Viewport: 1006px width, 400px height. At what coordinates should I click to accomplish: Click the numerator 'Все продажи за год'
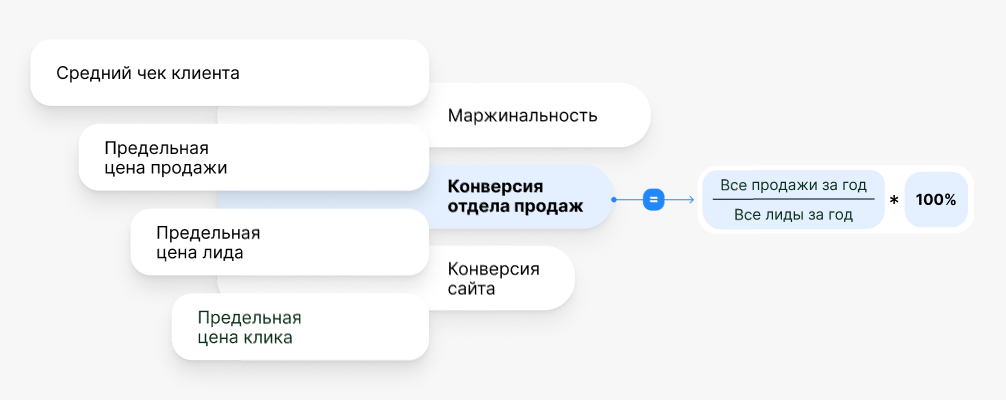click(x=793, y=185)
